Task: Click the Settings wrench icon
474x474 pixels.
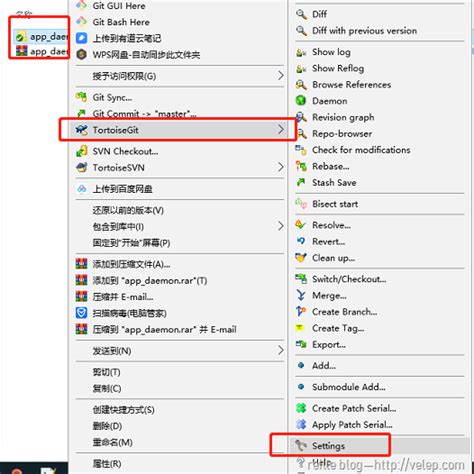Action: [x=301, y=445]
